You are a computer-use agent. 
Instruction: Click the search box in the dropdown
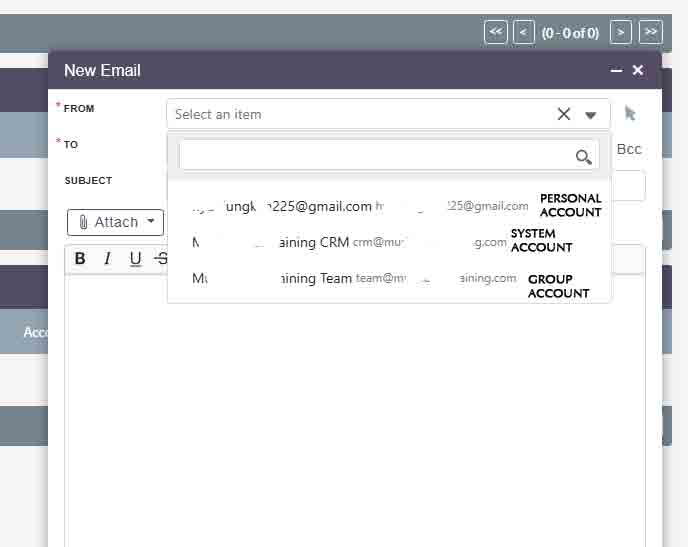[375, 155]
